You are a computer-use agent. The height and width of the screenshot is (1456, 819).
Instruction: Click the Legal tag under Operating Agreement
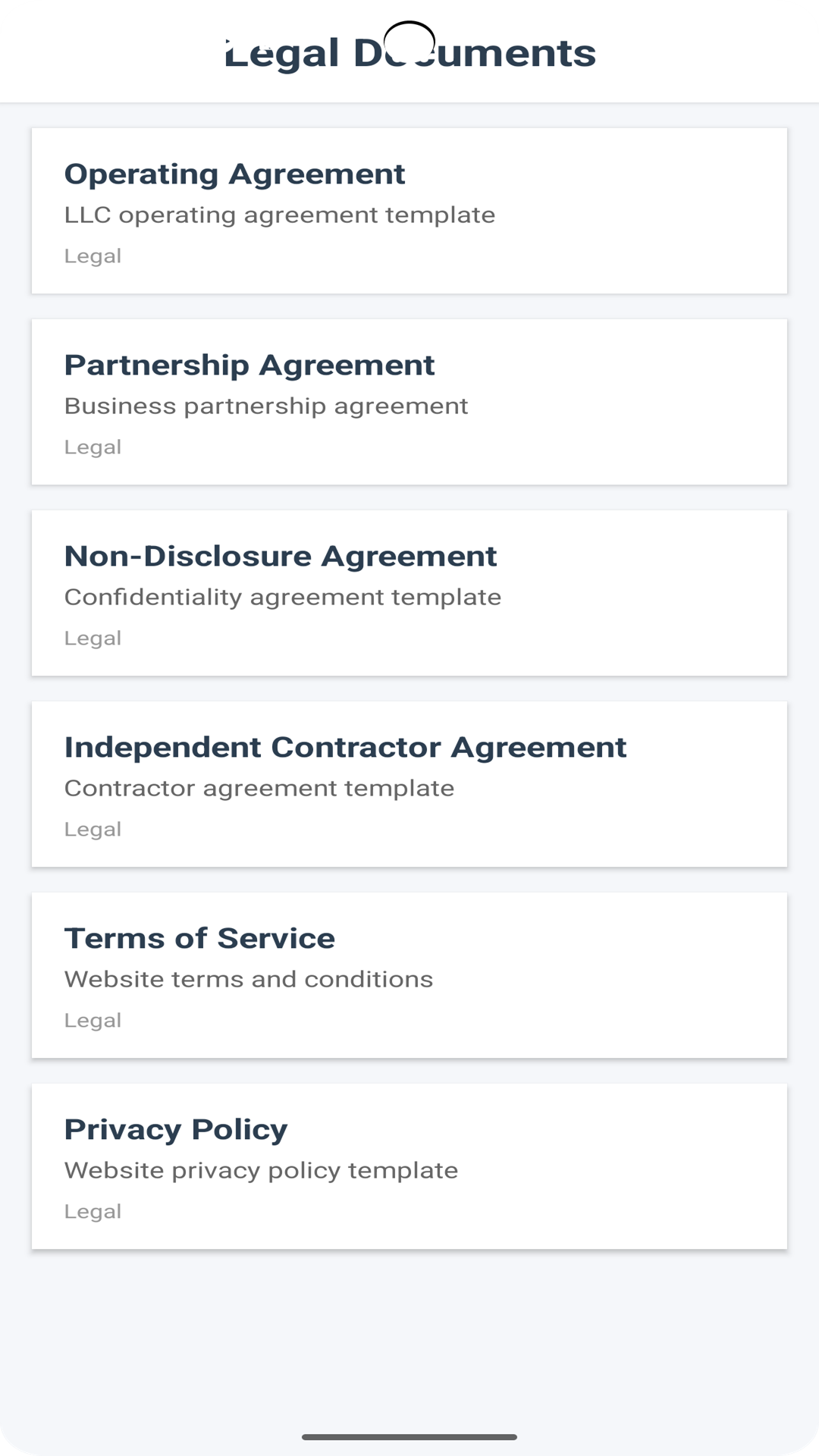(93, 256)
